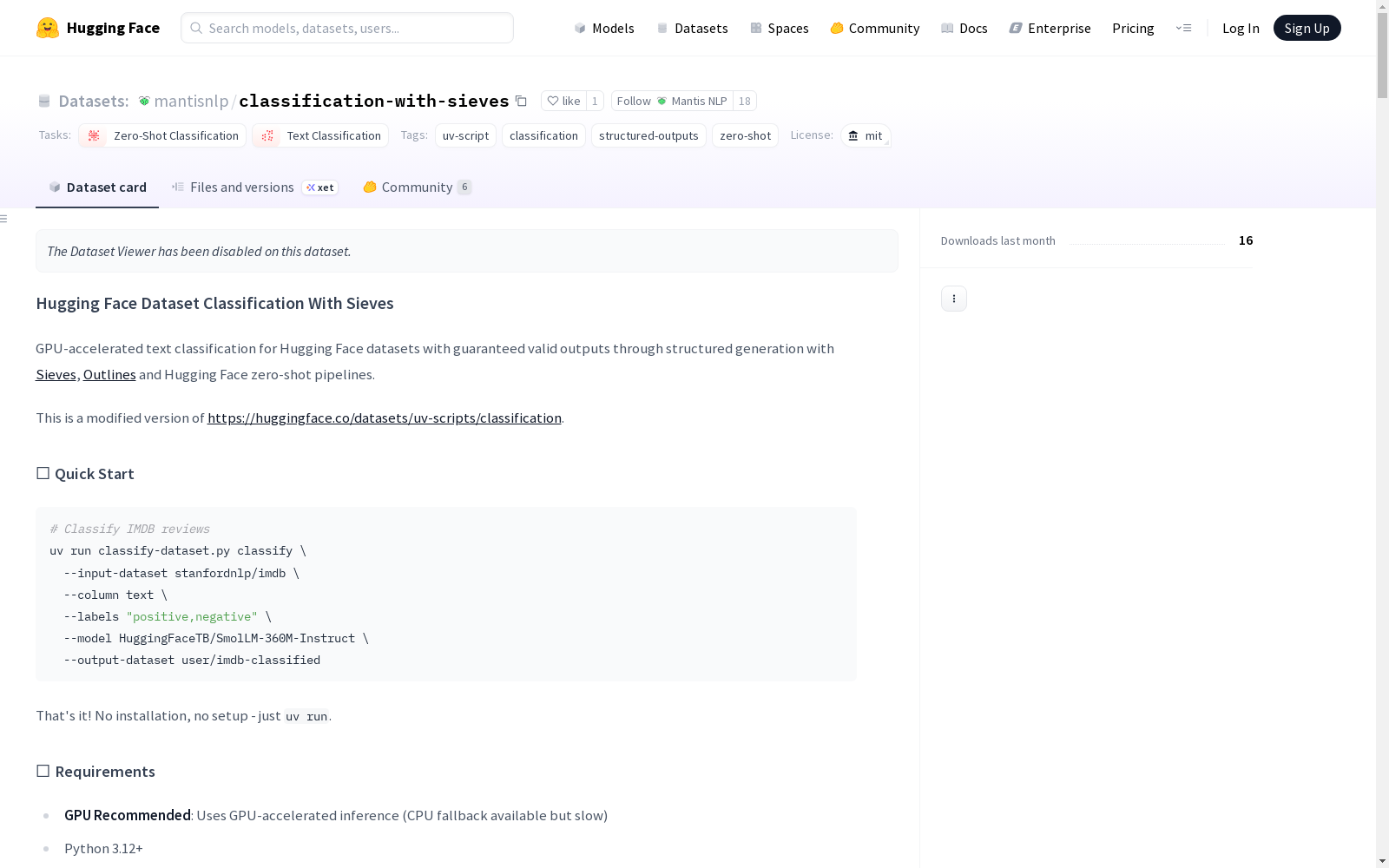Click the 'Hugging Face Dataset Classification With Sieves' heading
1389x868 pixels.
[x=214, y=303]
